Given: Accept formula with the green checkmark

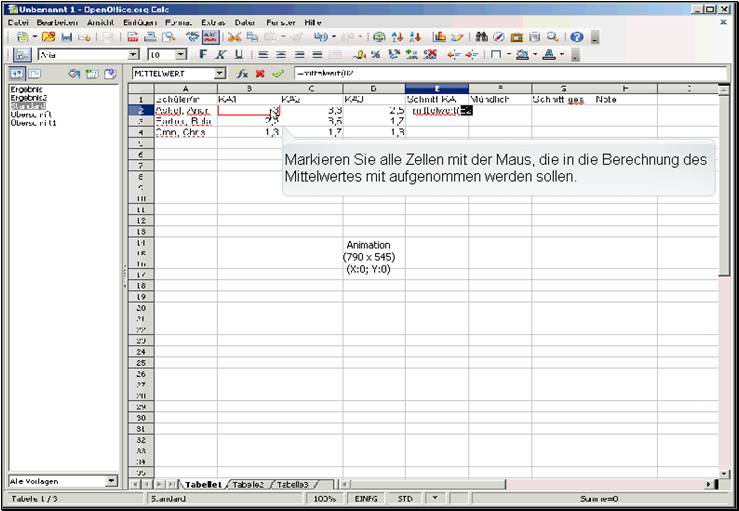Looking at the screenshot, I should pyautogui.click(x=276, y=74).
